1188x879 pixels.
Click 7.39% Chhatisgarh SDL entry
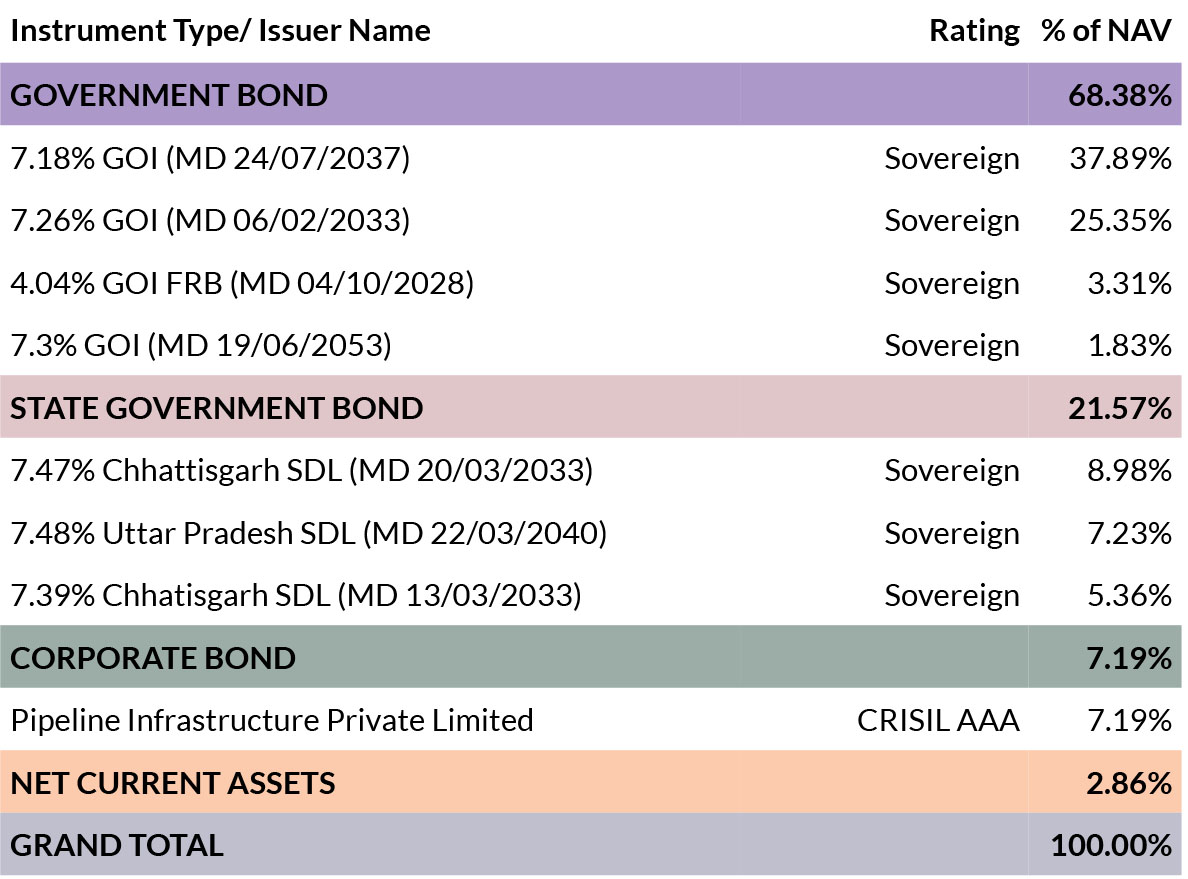tap(295, 596)
